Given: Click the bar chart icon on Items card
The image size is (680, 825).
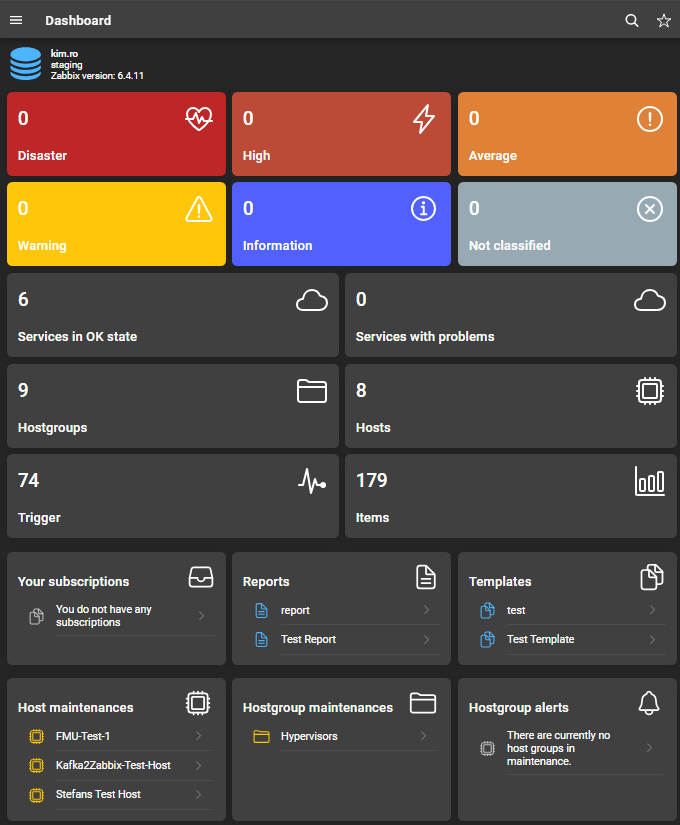Looking at the screenshot, I should click(x=649, y=481).
